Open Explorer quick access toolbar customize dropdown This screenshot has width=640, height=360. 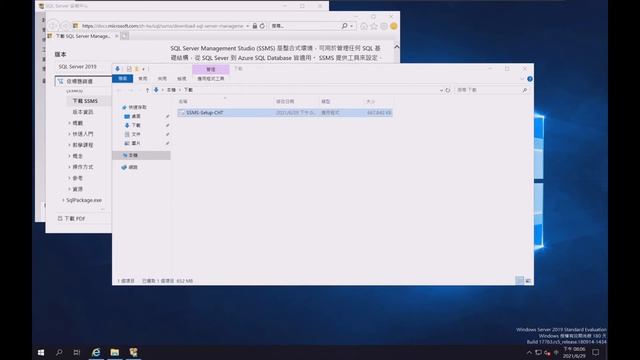point(144,69)
